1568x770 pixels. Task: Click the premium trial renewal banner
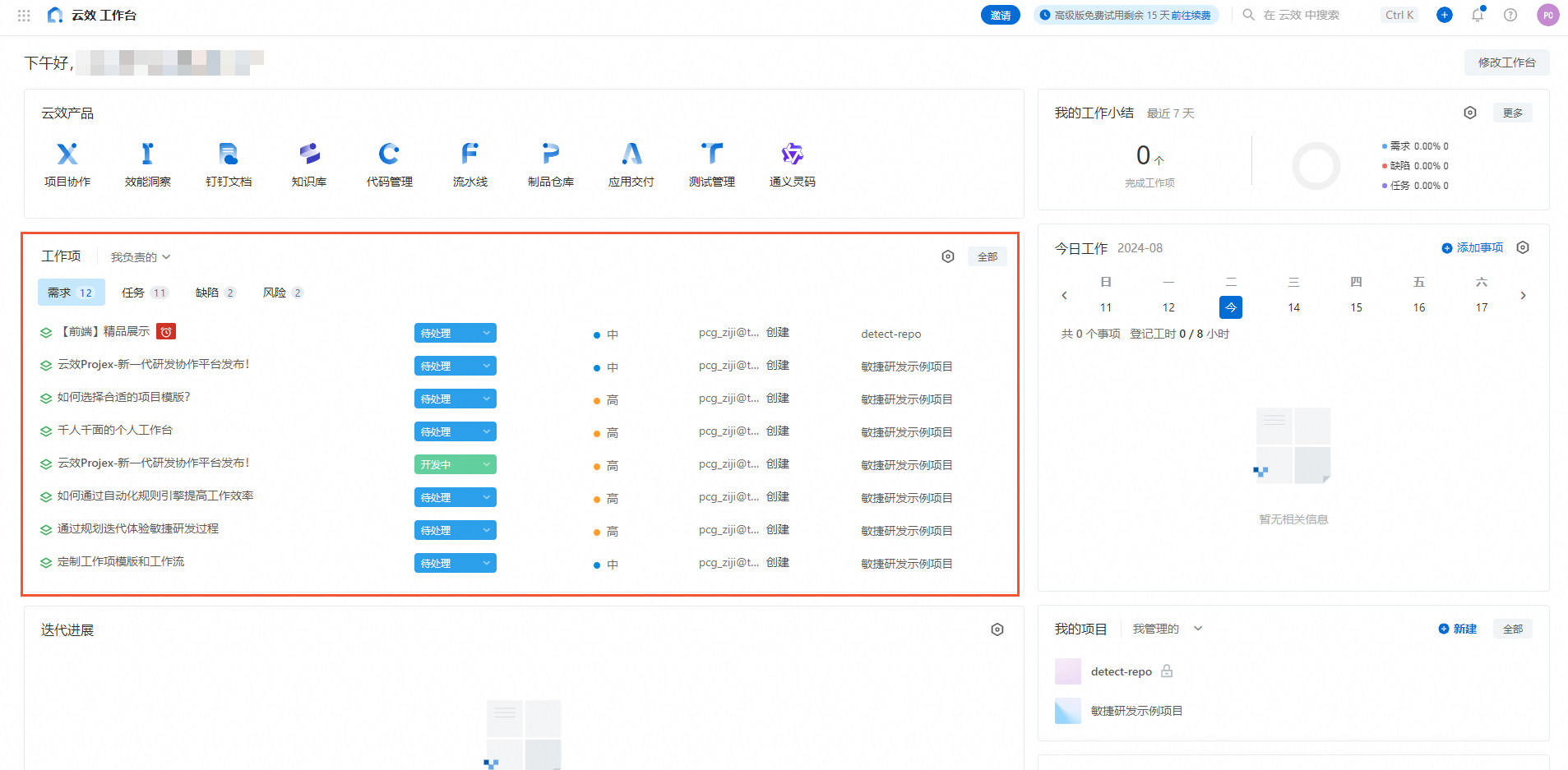(1126, 15)
